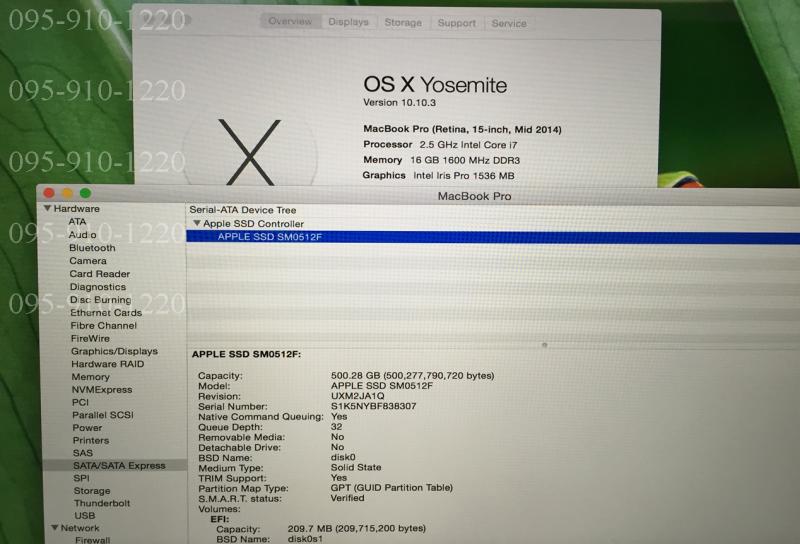Select NVMExpress in sidebar
The height and width of the screenshot is (544, 800).
coord(102,389)
